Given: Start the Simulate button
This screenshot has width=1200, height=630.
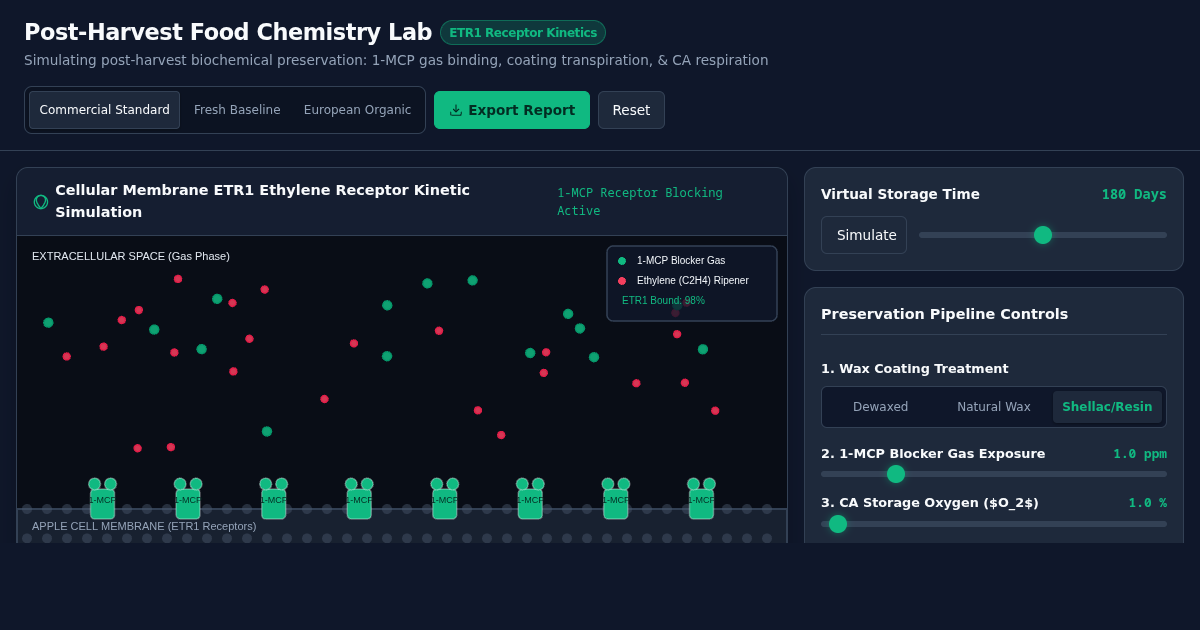Looking at the screenshot, I should point(864,235).
